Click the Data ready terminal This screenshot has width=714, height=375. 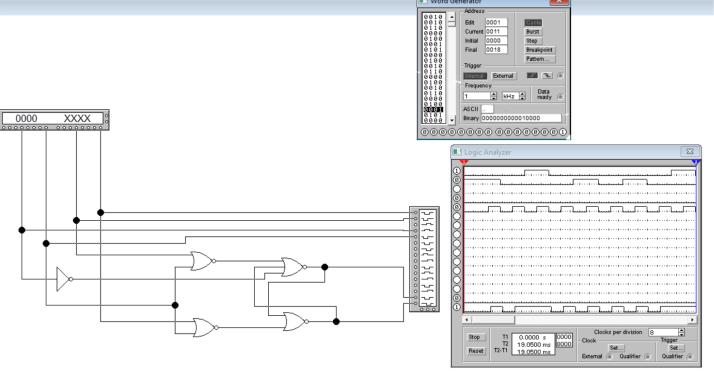560,96
